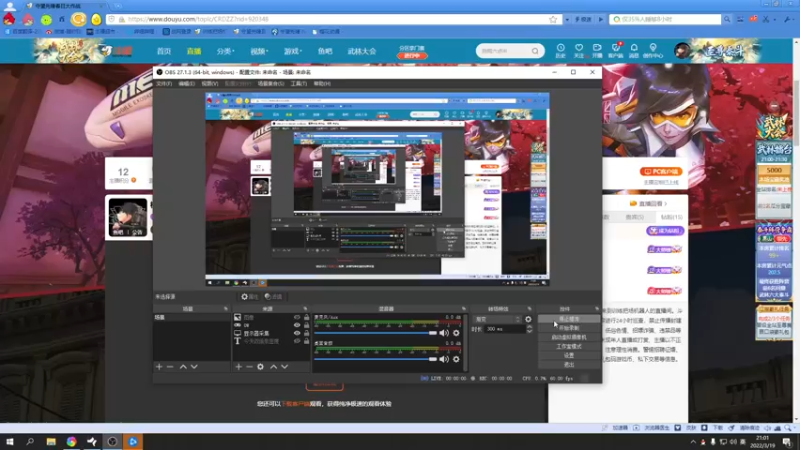This screenshot has height=450, width=800.
Task: Hide the game capture source eye icon
Action: [x=297, y=325]
